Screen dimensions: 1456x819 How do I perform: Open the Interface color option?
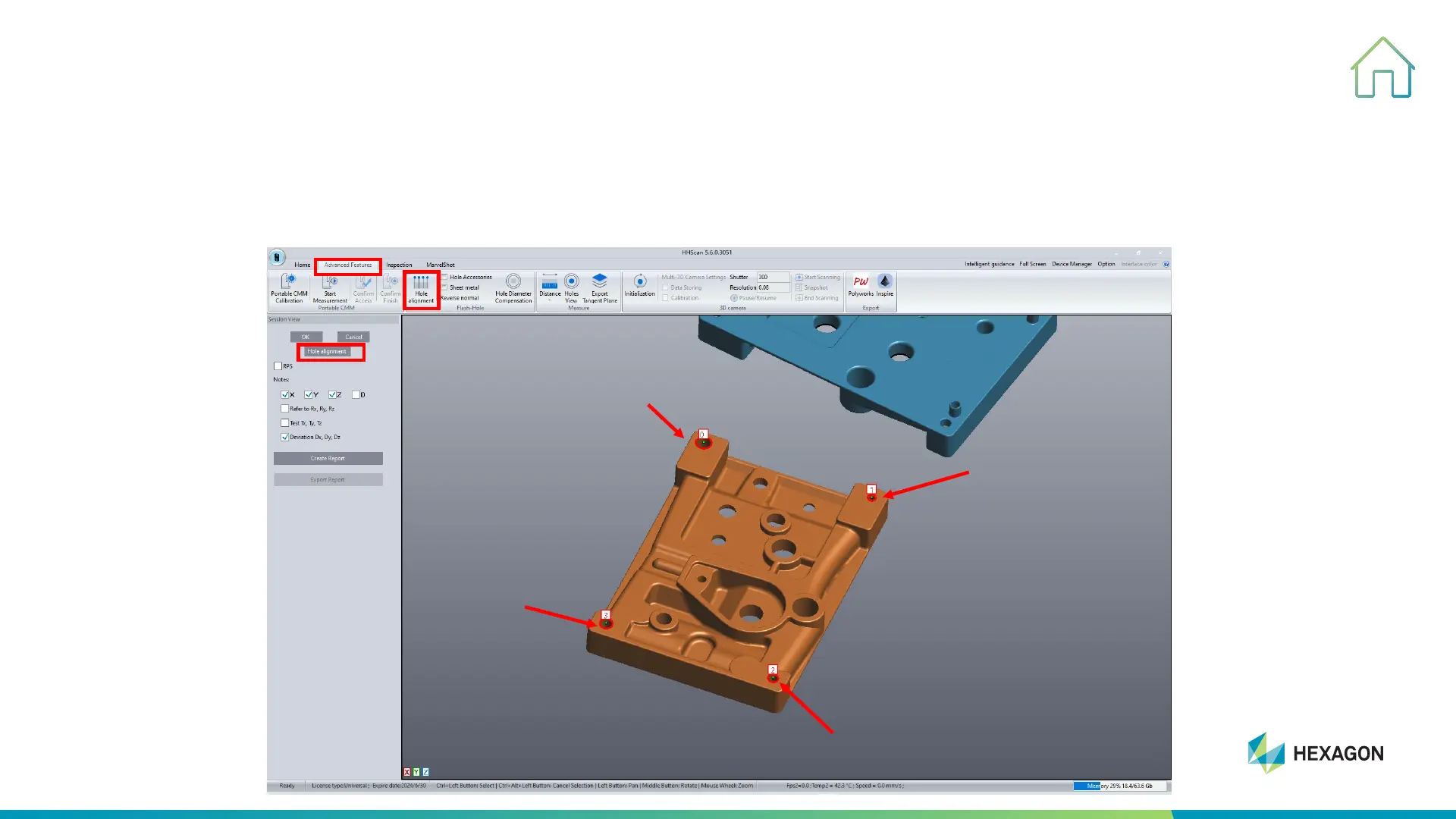[1139, 264]
